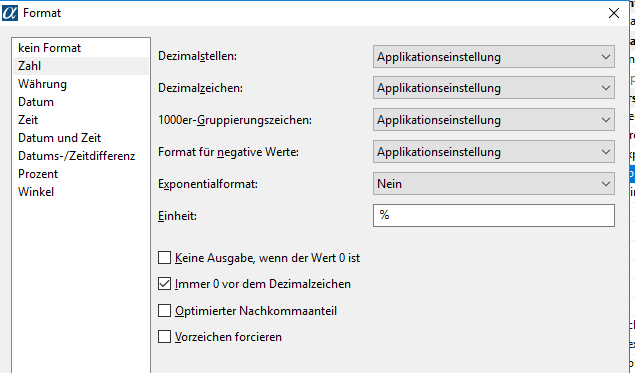Image resolution: width=635 pixels, height=373 pixels.
Task: Enable 'Keine Ausgabe, wenn der Wert 0 ist'
Action: point(164,258)
